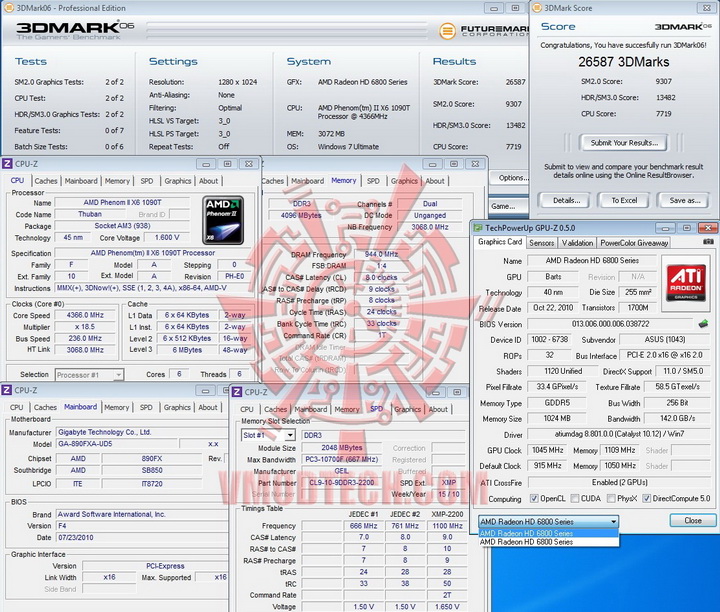The image size is (720, 612).
Task: Click the CPU-Z icon in the top CPU window title
Action: point(7,164)
